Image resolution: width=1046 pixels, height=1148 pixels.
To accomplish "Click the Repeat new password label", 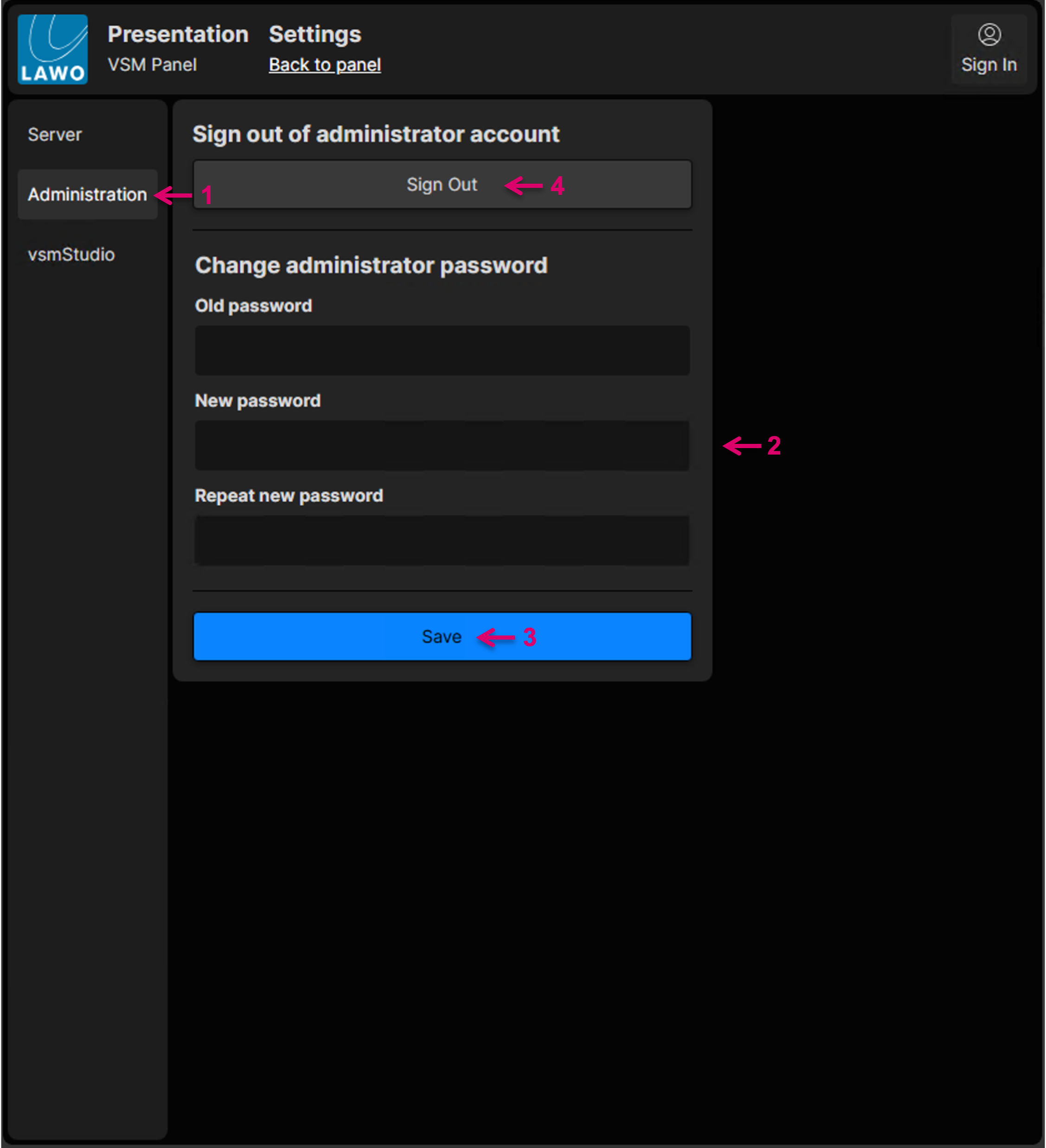I will pyautogui.click(x=289, y=496).
